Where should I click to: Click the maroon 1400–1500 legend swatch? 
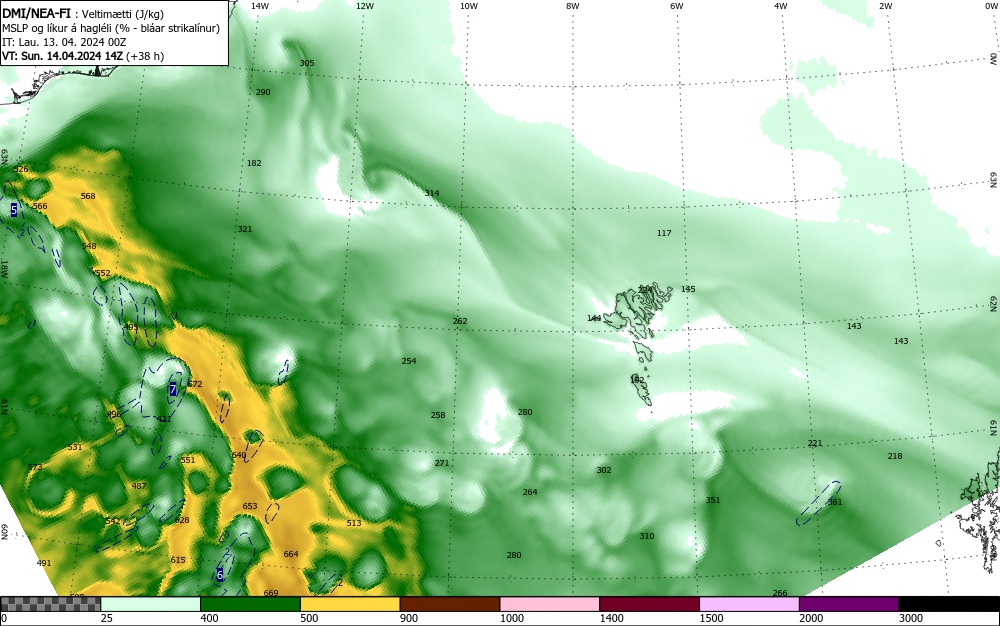(x=649, y=604)
